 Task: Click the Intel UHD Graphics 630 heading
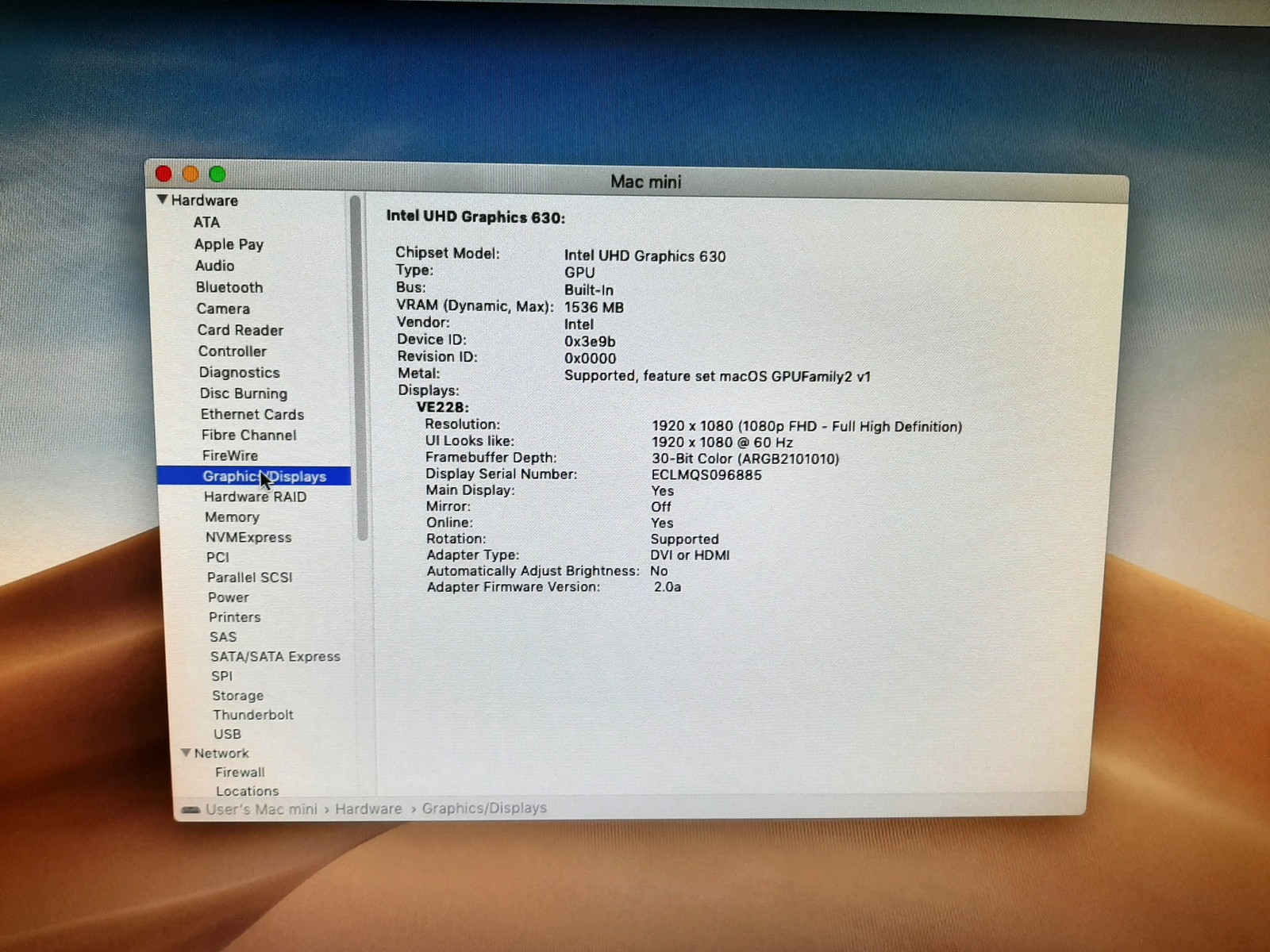(x=475, y=217)
